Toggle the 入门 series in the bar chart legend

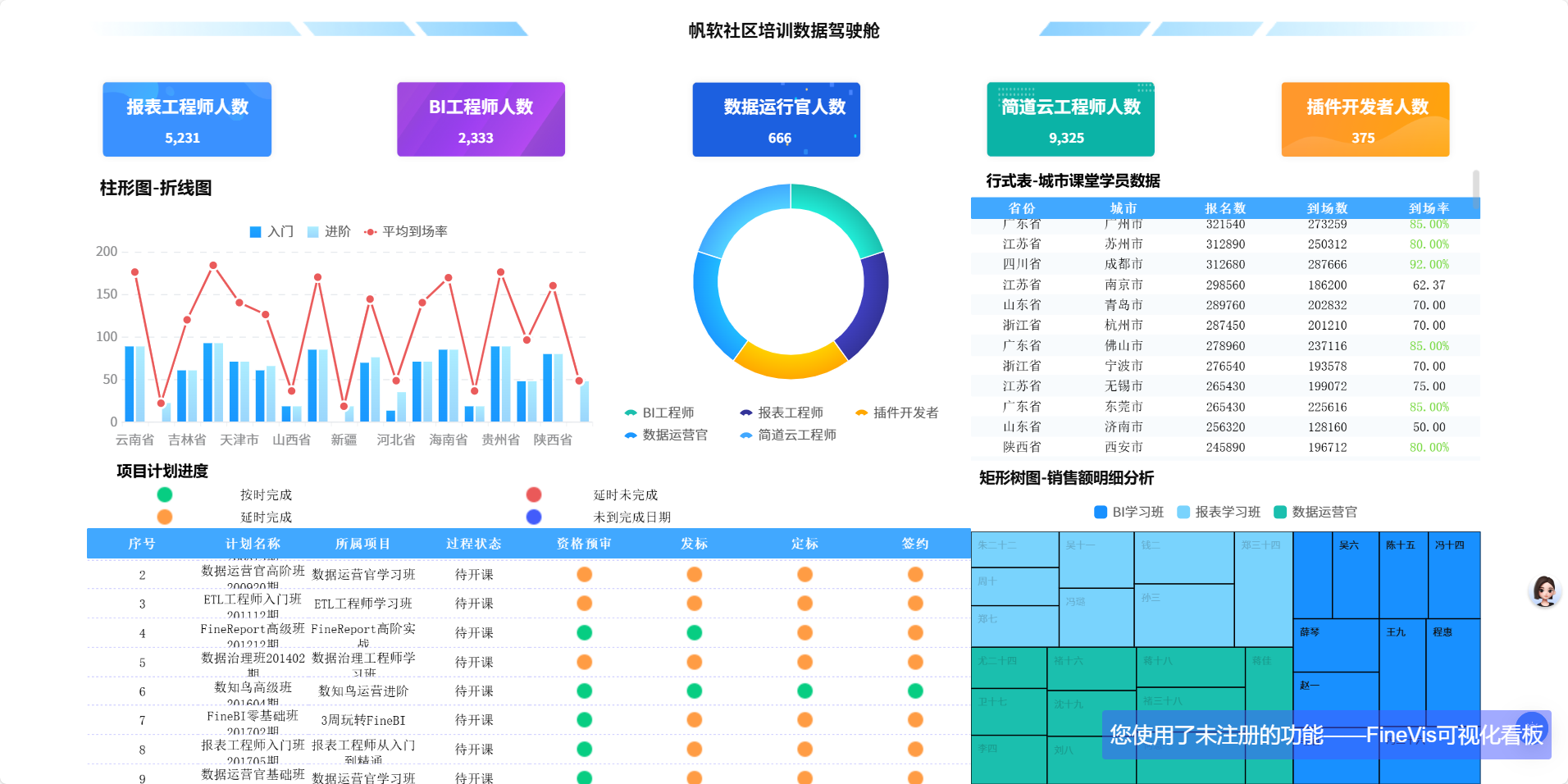(255, 232)
